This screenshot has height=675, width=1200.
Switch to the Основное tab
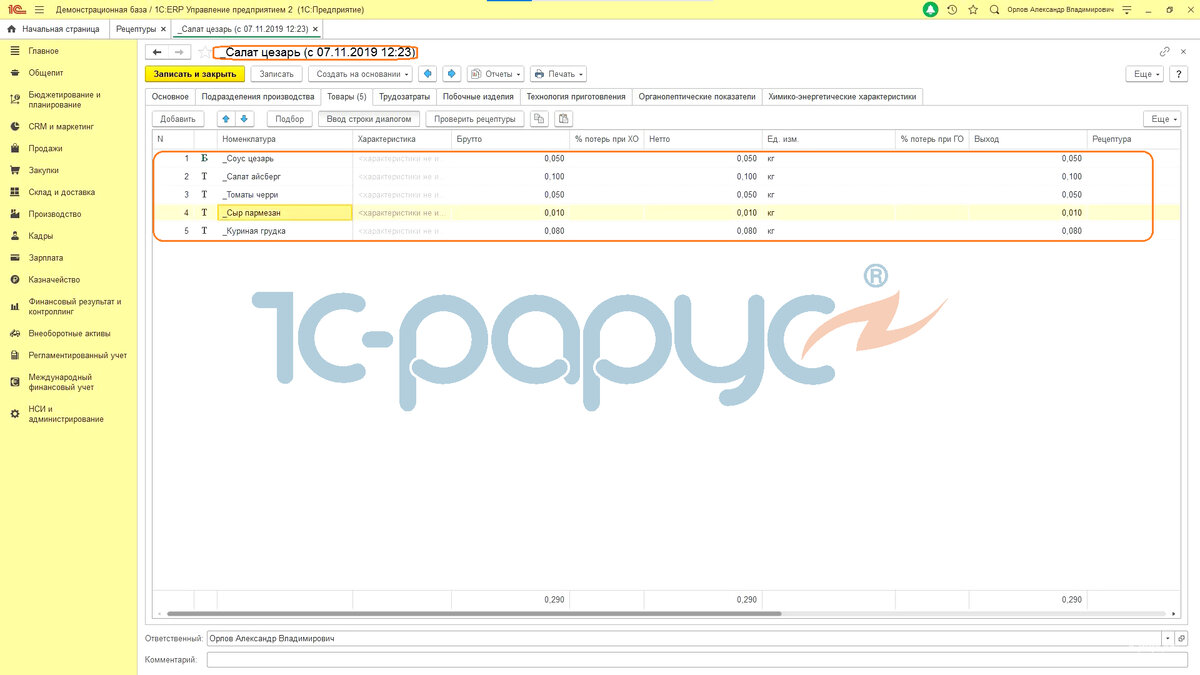click(x=170, y=97)
